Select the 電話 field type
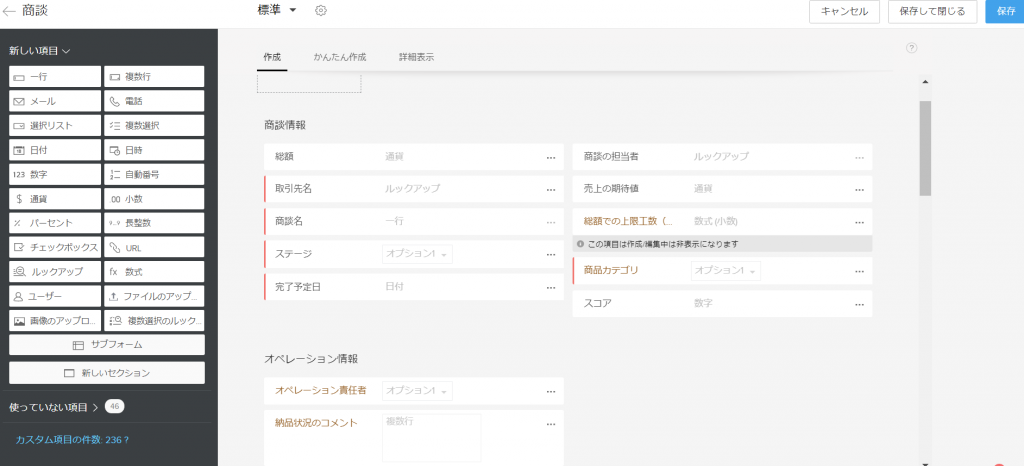This screenshot has height=466, width=1024. 154,101
